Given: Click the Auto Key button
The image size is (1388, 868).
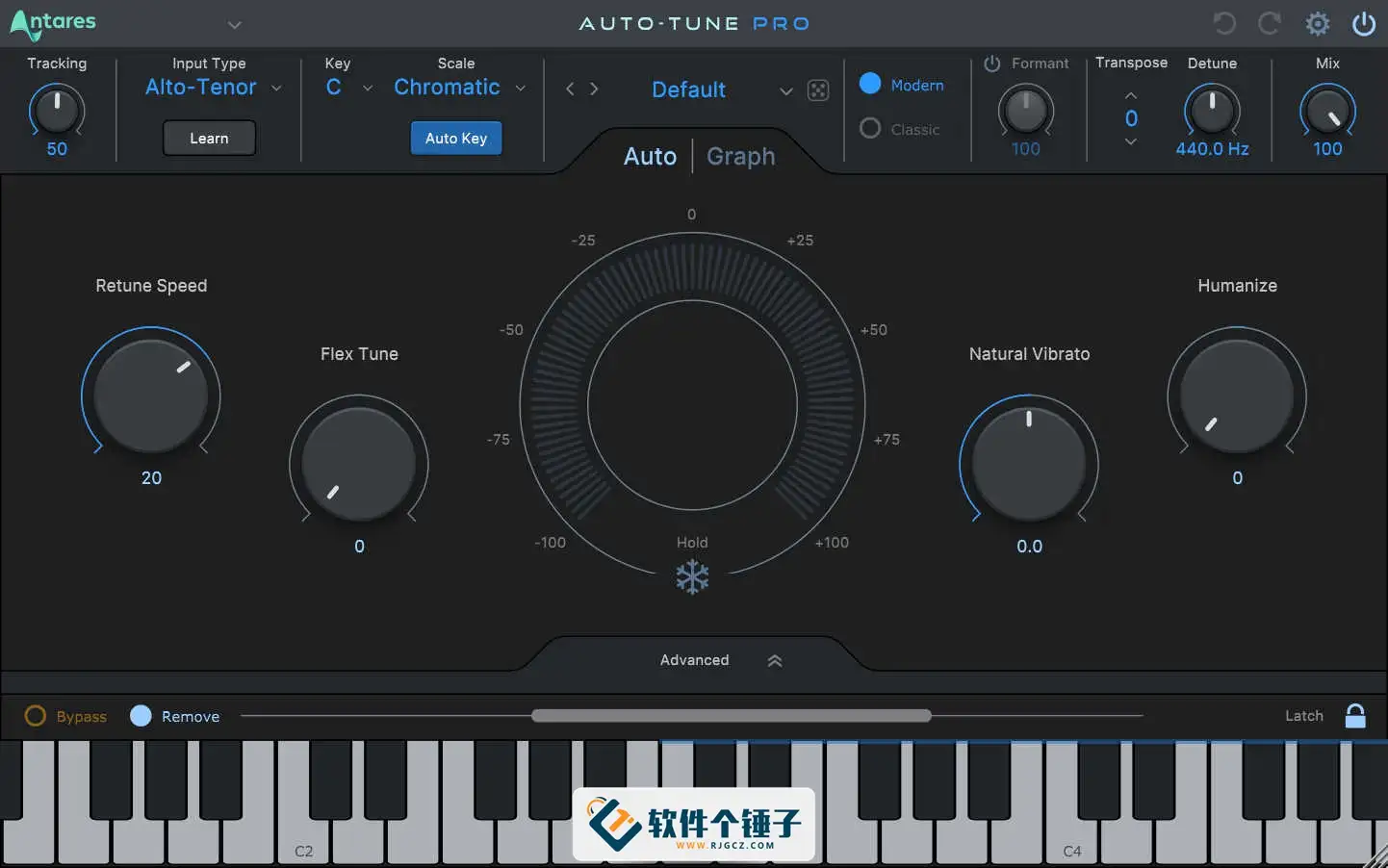Looking at the screenshot, I should point(456,138).
